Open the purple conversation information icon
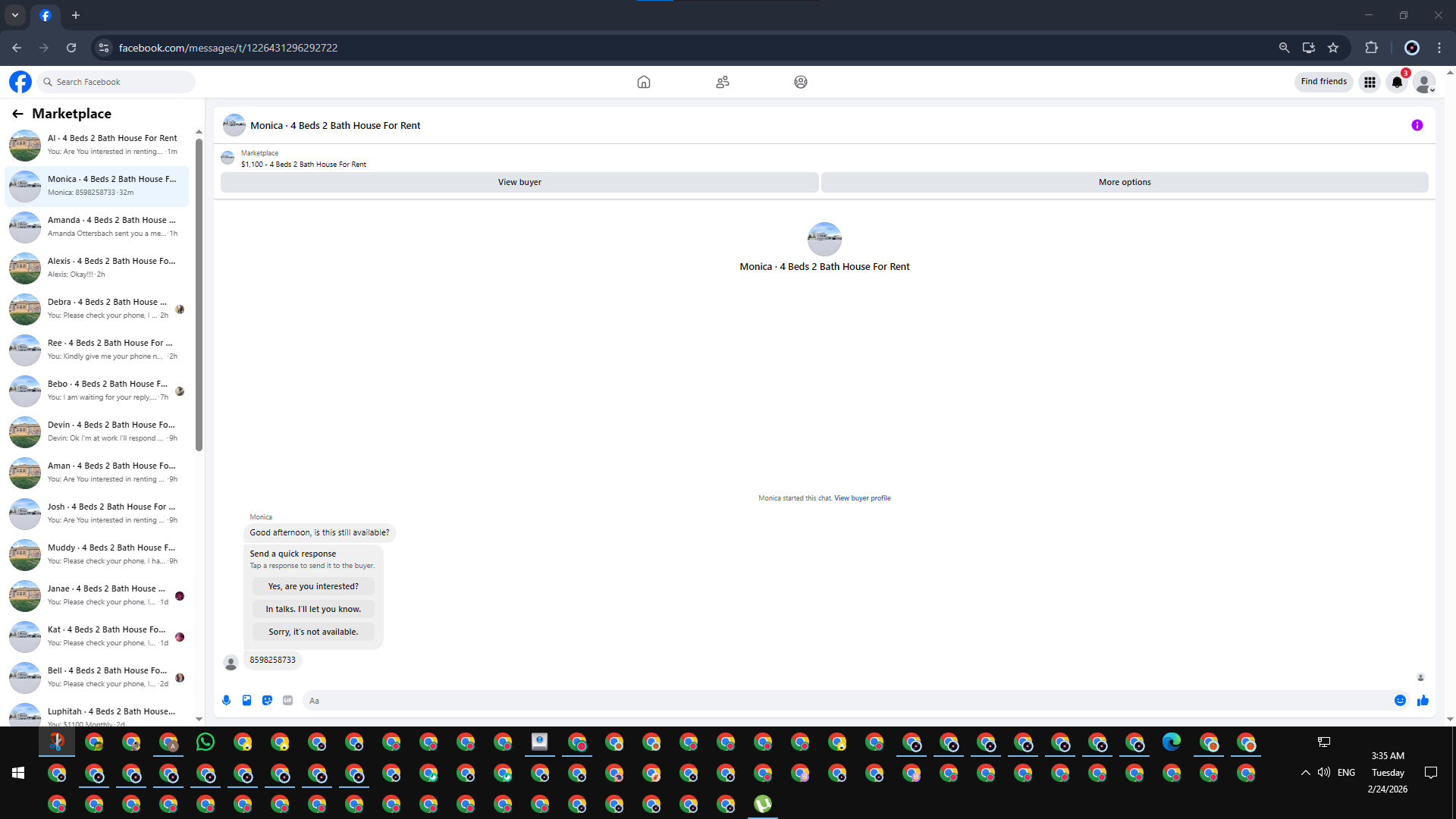1456x819 pixels. coord(1417,126)
